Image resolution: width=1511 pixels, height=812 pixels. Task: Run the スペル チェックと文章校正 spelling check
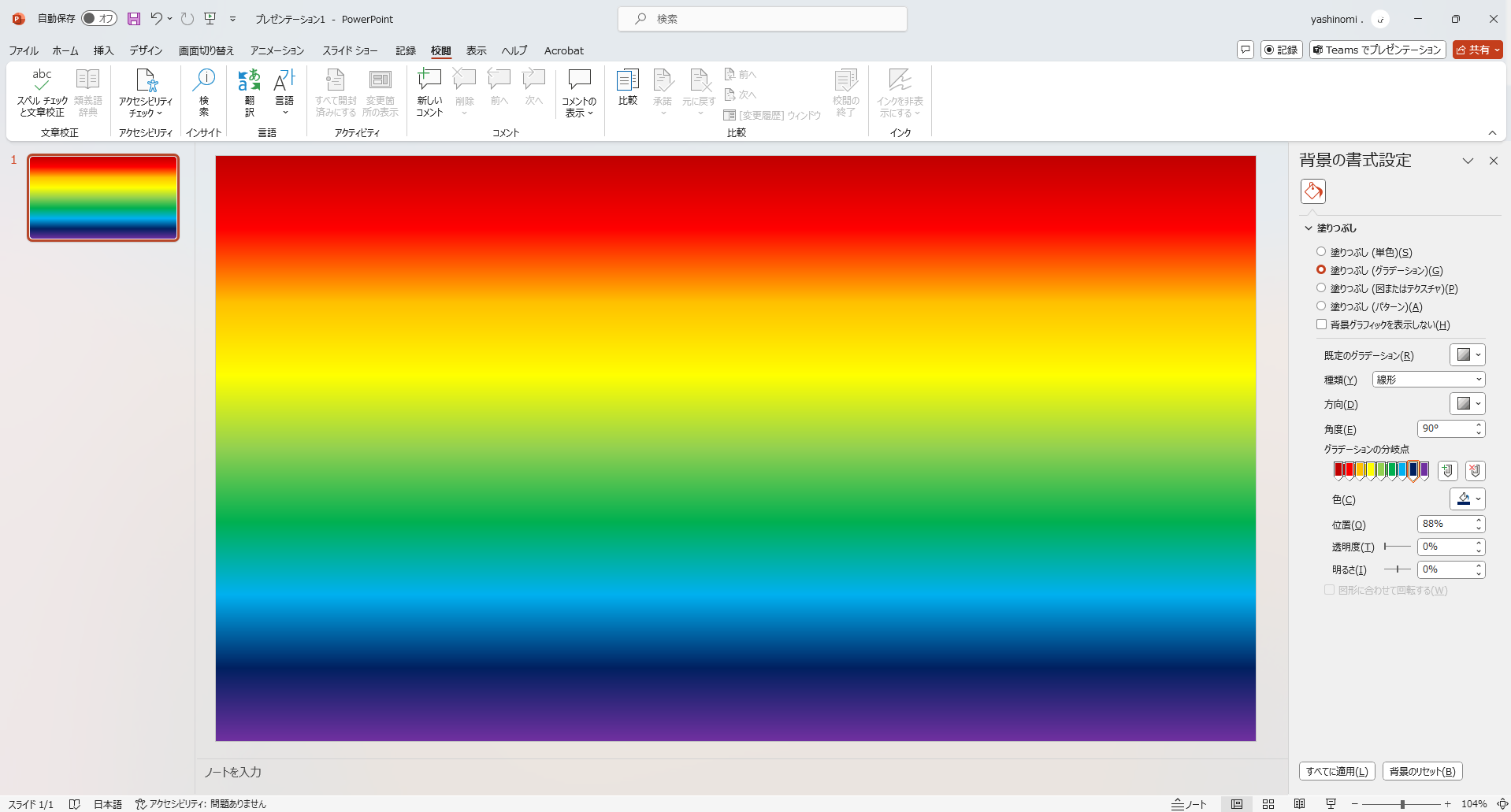point(43,93)
